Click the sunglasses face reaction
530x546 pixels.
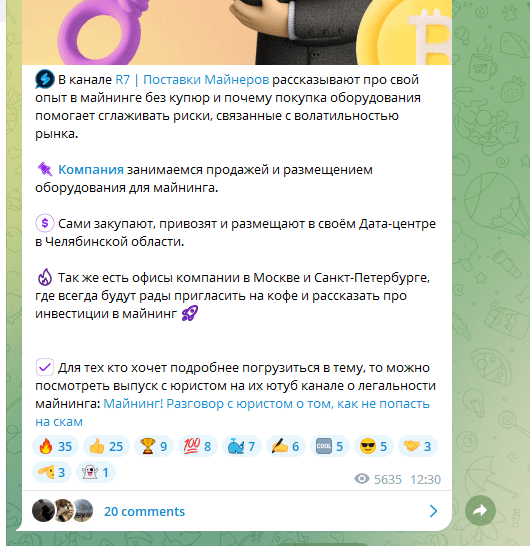coord(374,446)
